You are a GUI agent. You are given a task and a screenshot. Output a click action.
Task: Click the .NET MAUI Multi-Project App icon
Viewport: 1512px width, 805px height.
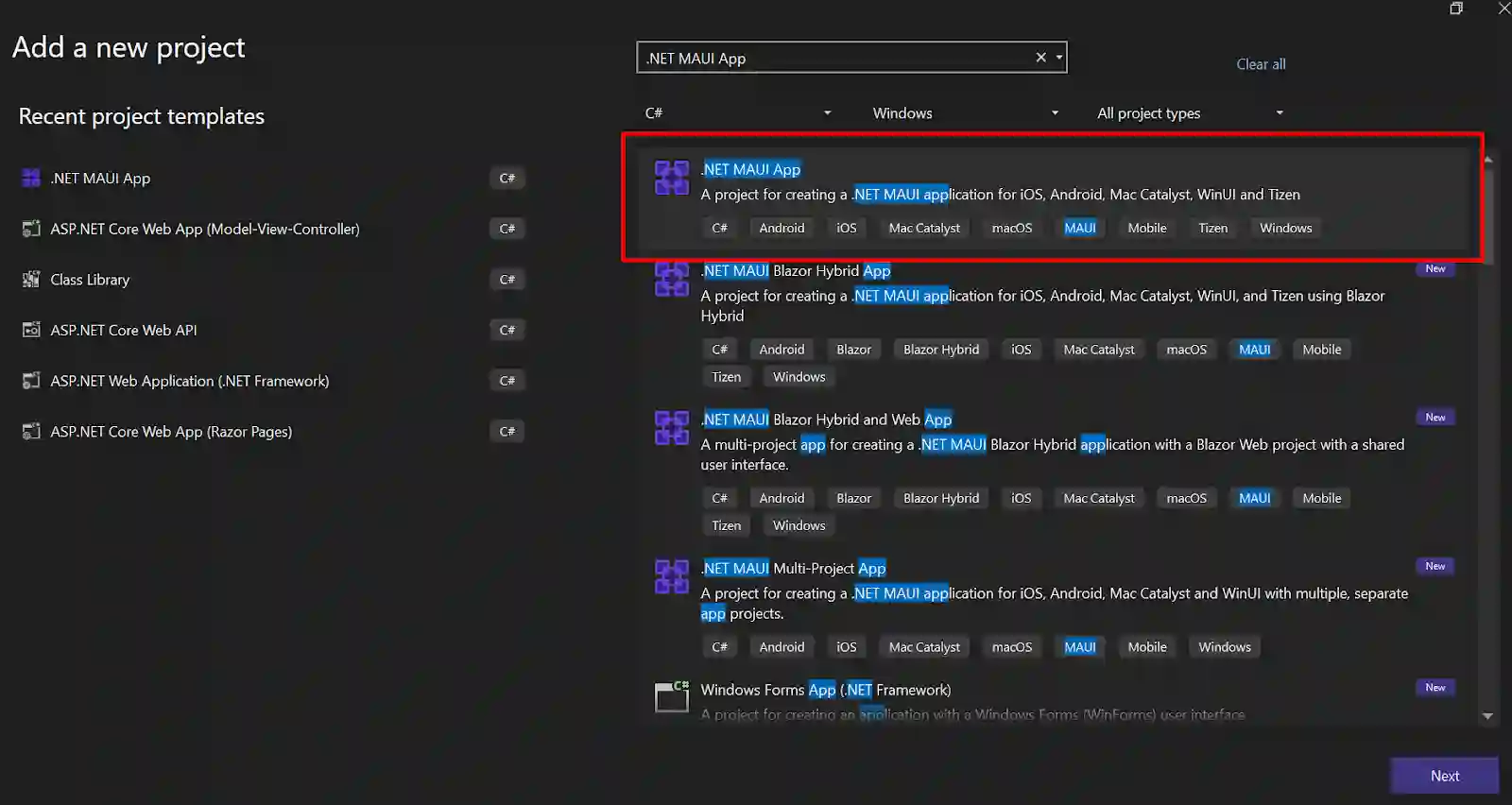click(672, 576)
